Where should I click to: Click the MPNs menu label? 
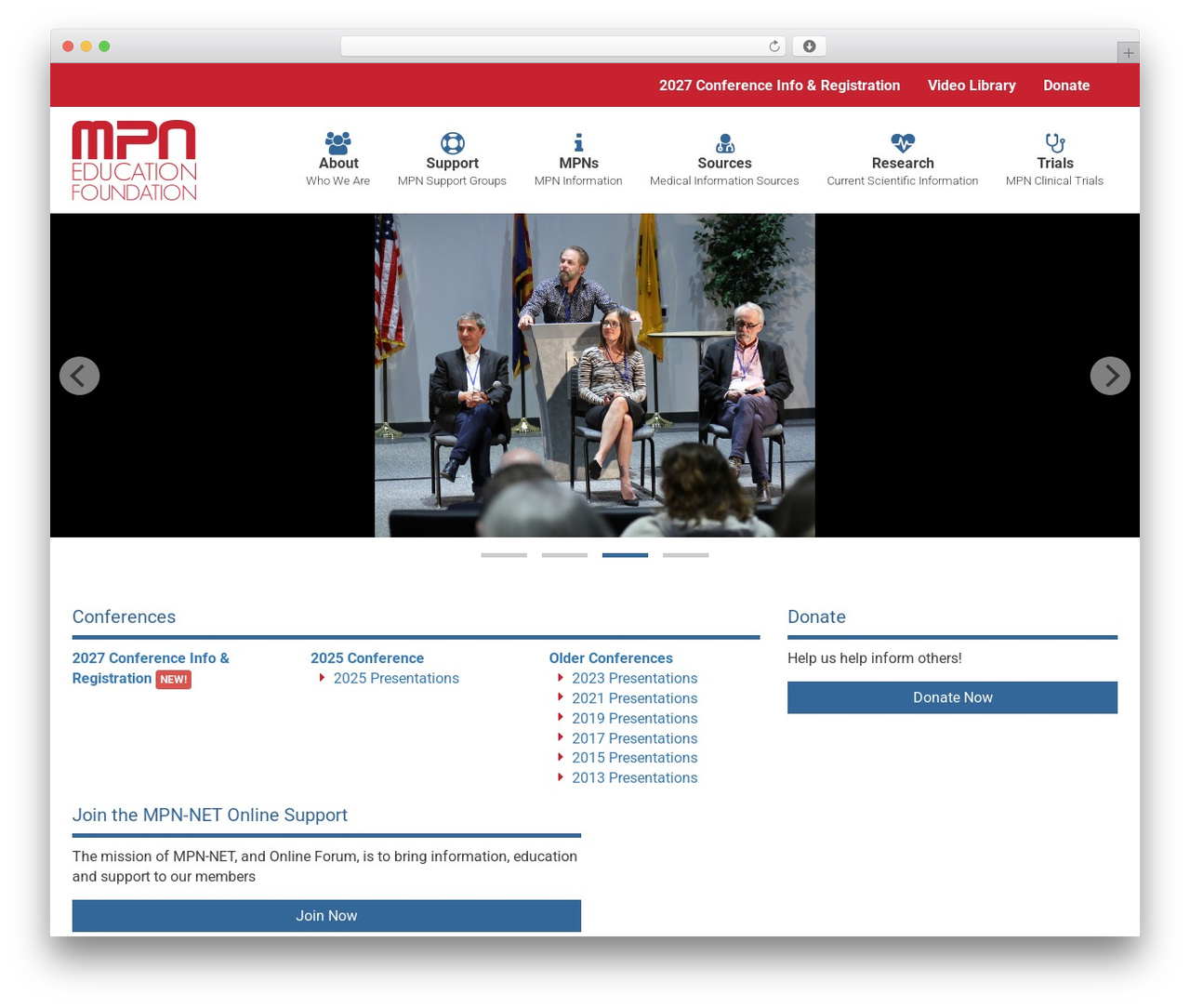578,163
